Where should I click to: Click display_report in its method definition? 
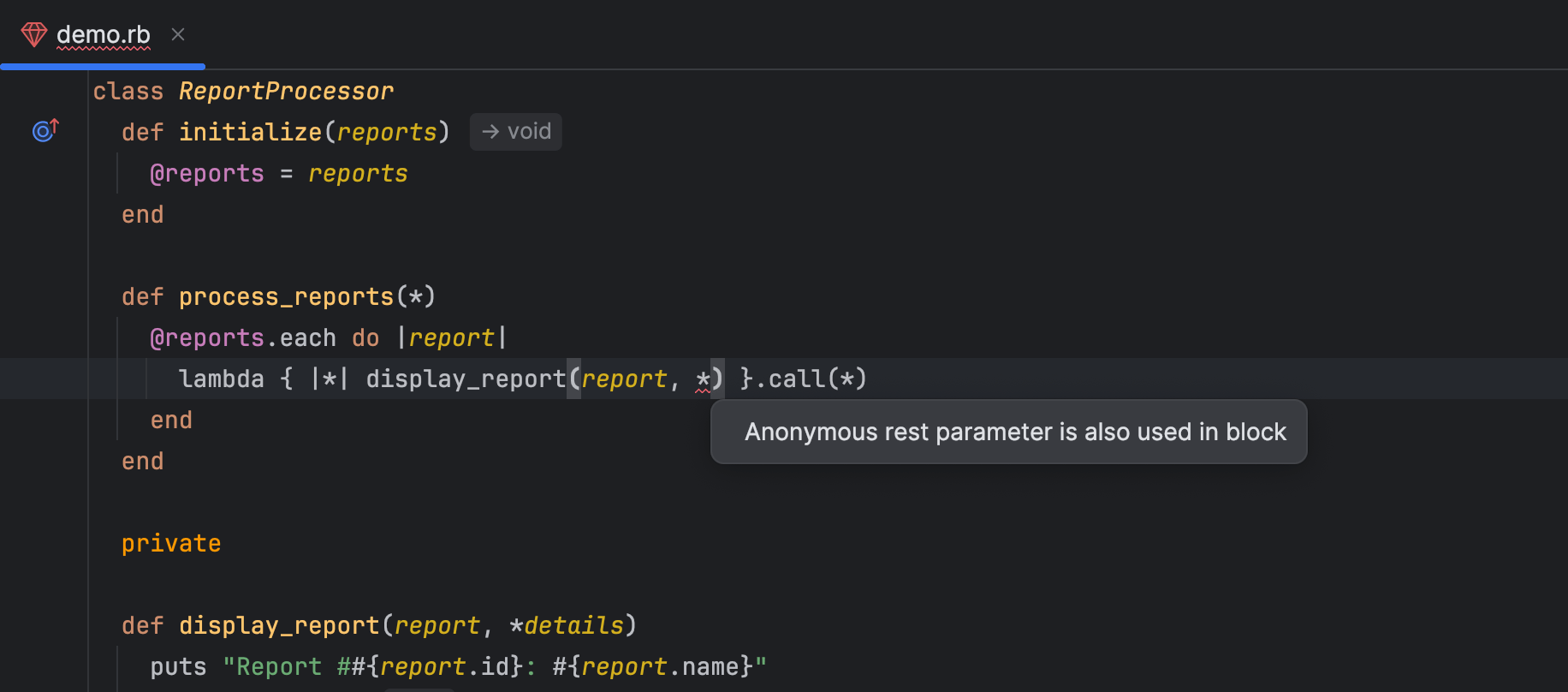click(x=279, y=625)
